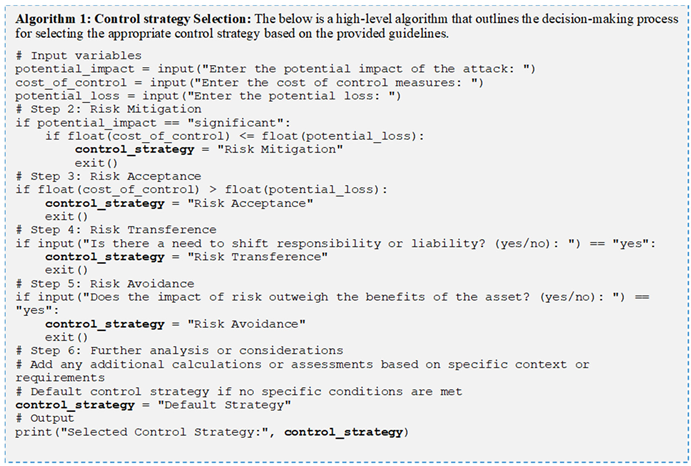691x466 pixels.
Task: Click the "Risk Avoidance" strategy assignment line
Action: pyautogui.click(x=176, y=323)
